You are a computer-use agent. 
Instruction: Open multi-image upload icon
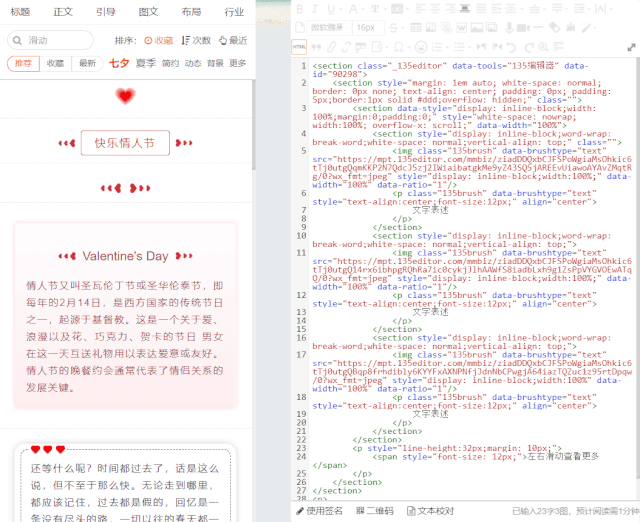[x=491, y=27]
